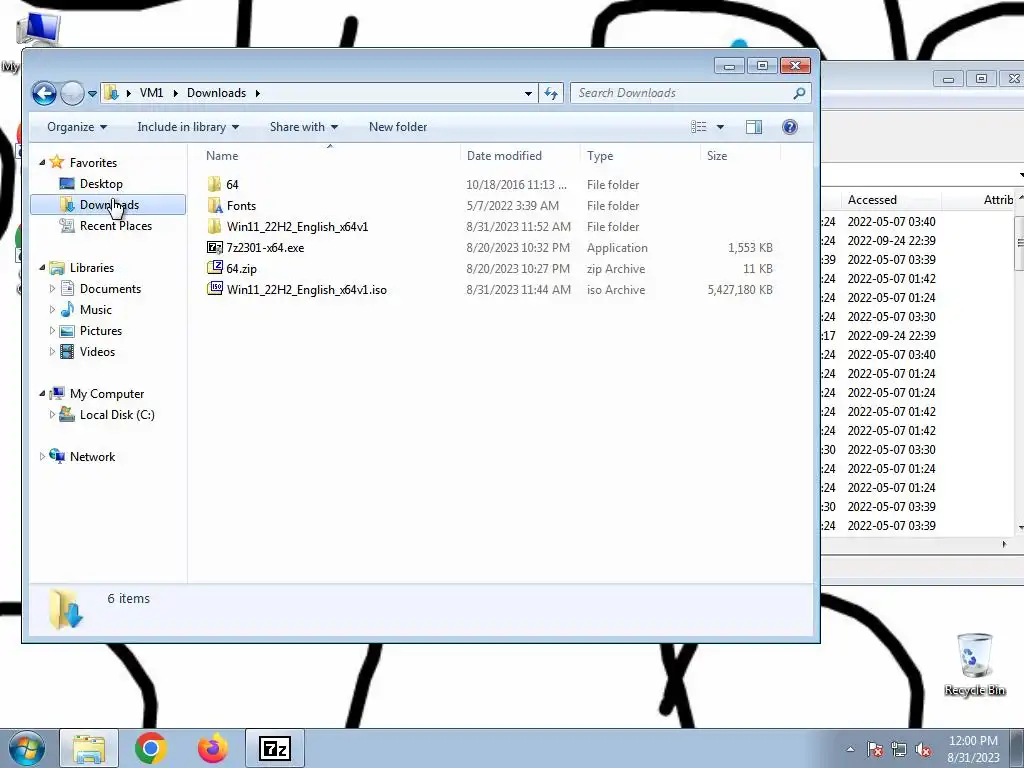Open the Pictures library
Image resolution: width=1024 pixels, height=768 pixels.
pyautogui.click(x=101, y=330)
